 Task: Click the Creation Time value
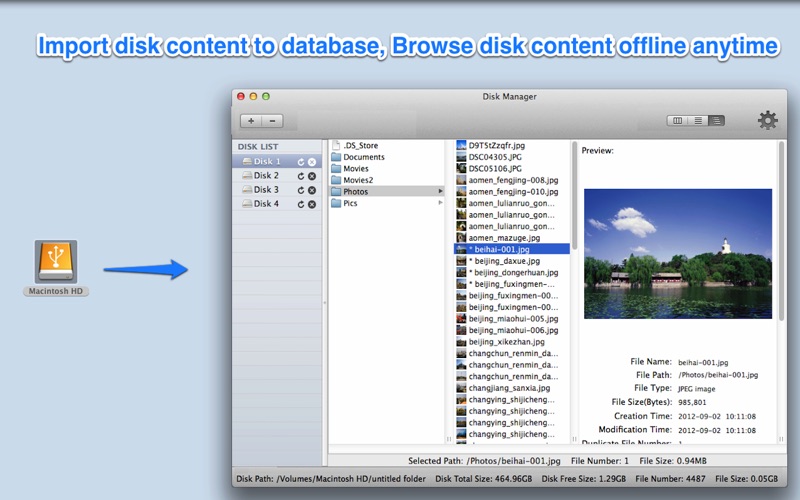pyautogui.click(x=717, y=416)
